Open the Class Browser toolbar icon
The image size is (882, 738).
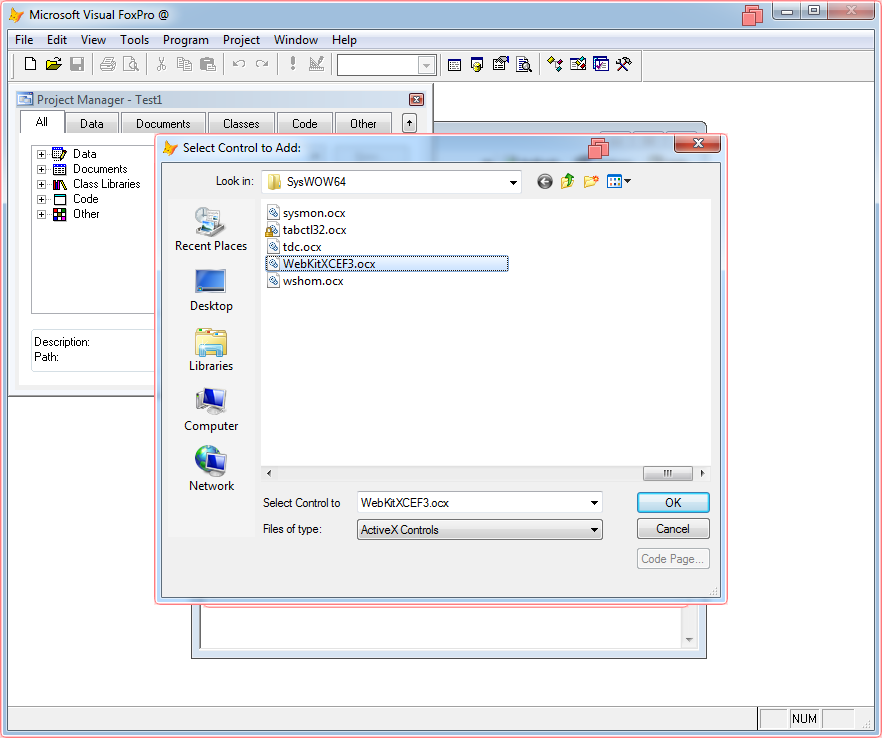click(x=555, y=64)
